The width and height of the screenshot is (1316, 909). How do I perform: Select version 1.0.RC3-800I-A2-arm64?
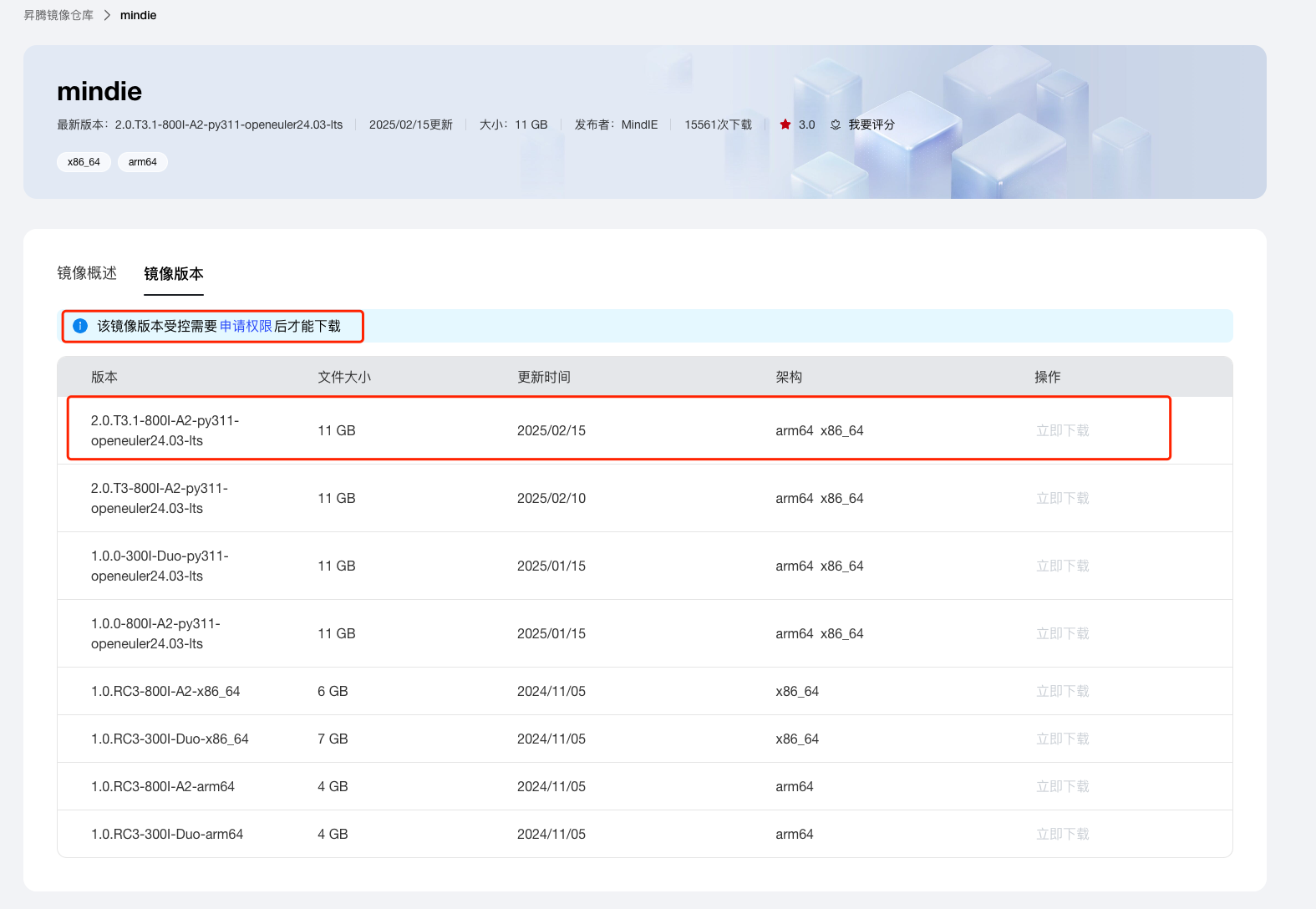coord(163,786)
